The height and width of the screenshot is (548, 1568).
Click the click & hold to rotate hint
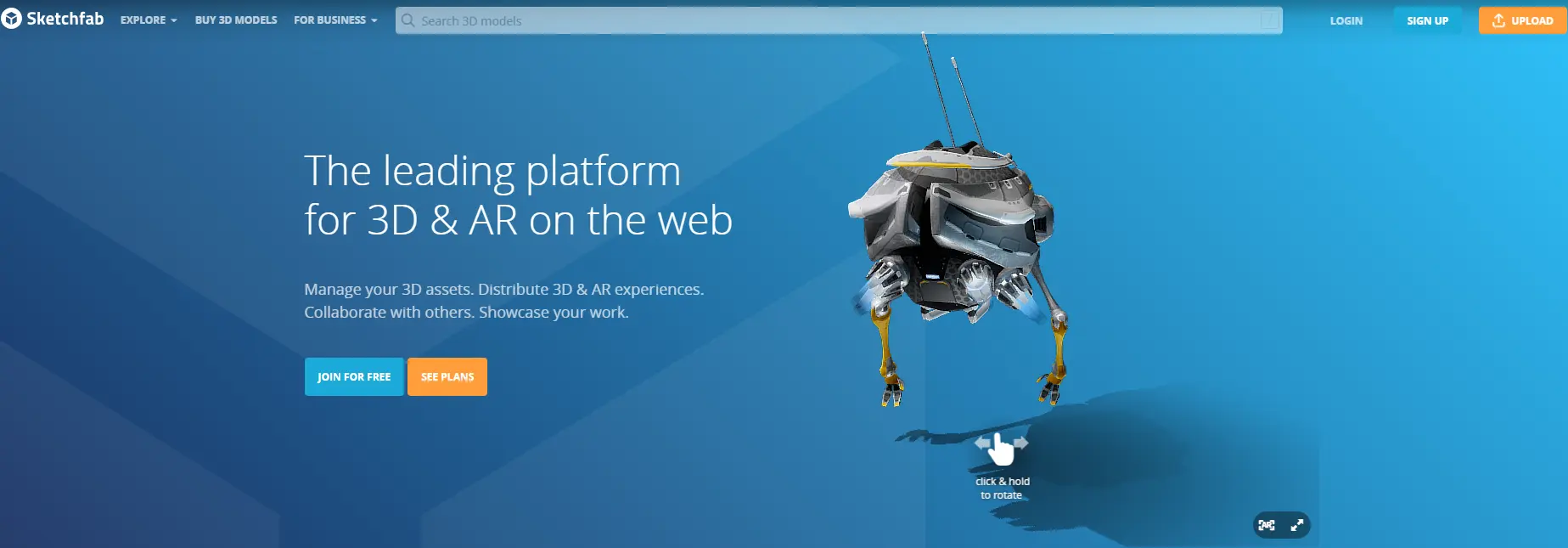(1002, 466)
